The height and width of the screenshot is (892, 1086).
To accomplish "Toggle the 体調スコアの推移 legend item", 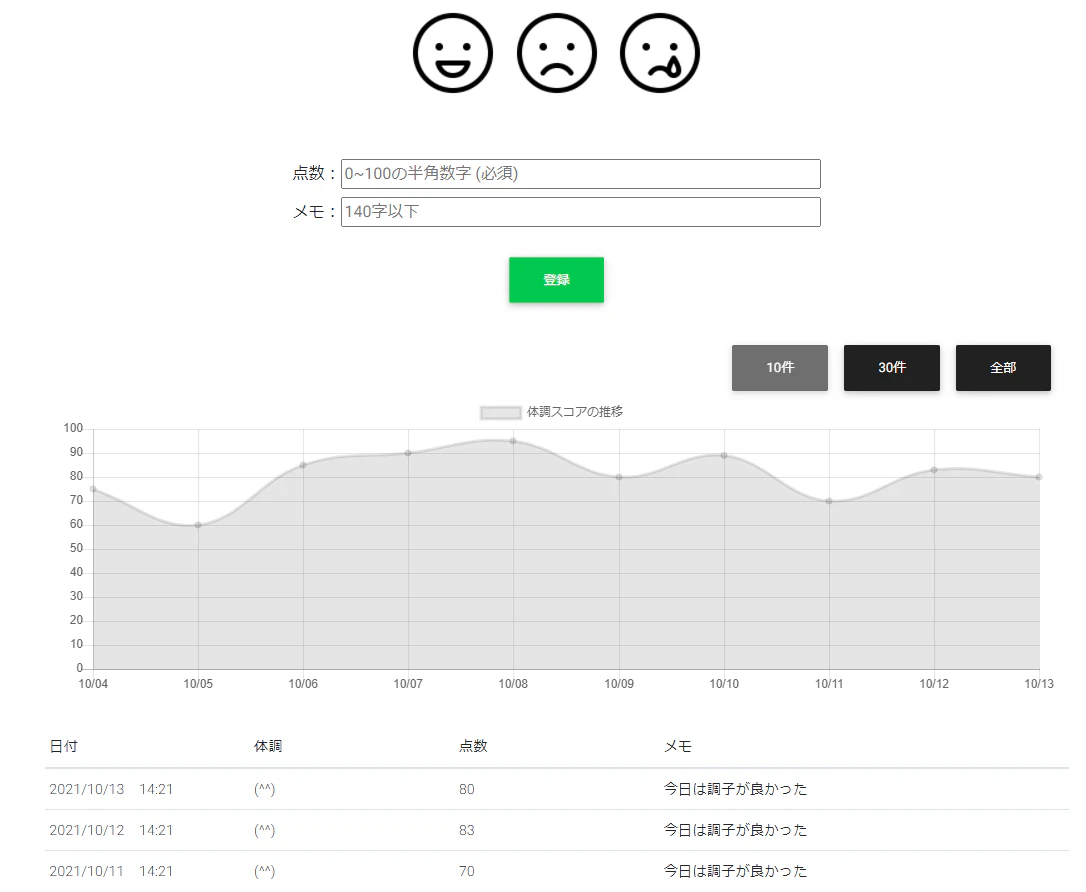I will (x=552, y=412).
